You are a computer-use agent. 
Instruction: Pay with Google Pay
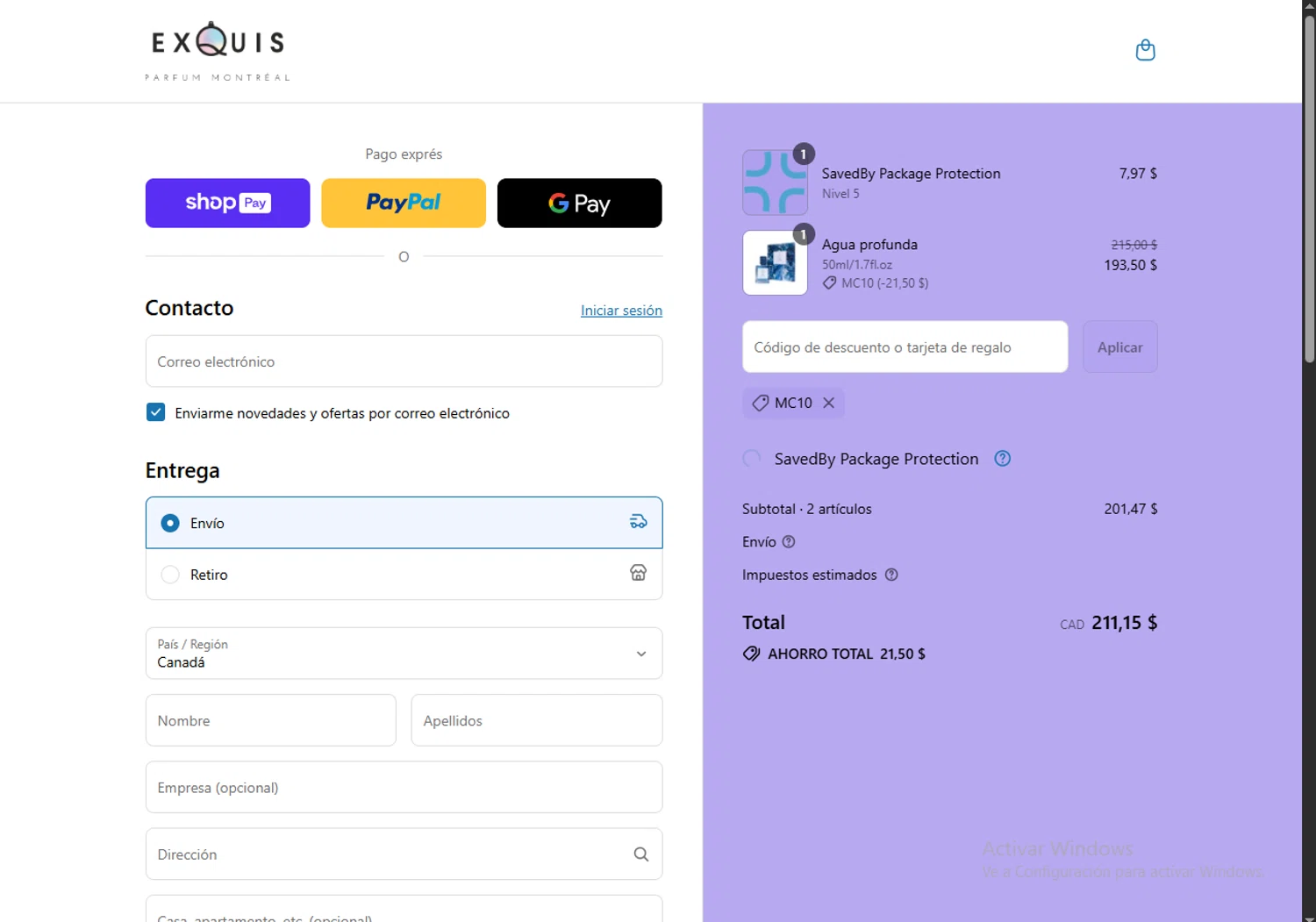(x=579, y=203)
